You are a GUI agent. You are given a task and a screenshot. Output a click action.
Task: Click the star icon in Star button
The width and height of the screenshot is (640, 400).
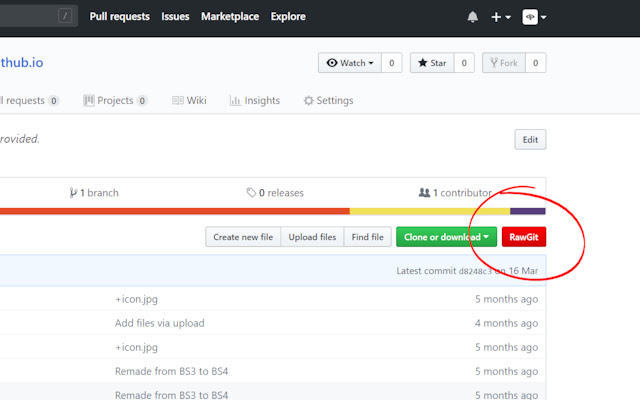click(x=423, y=63)
